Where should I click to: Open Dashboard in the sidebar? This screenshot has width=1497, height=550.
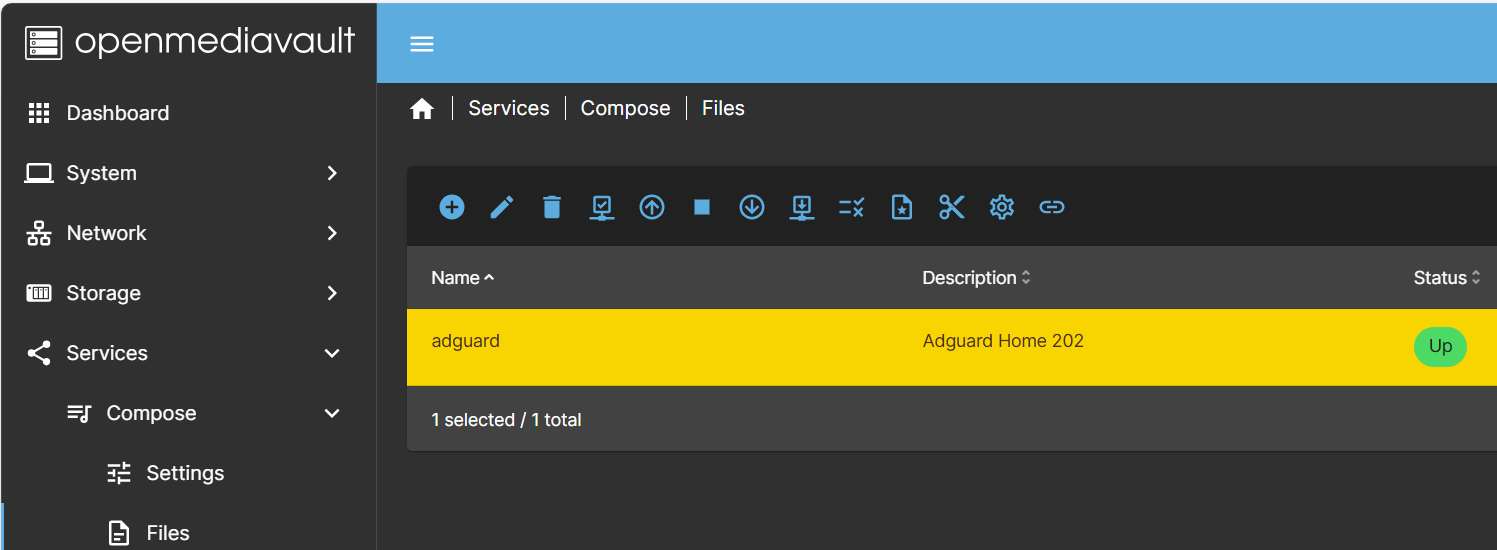click(188, 113)
